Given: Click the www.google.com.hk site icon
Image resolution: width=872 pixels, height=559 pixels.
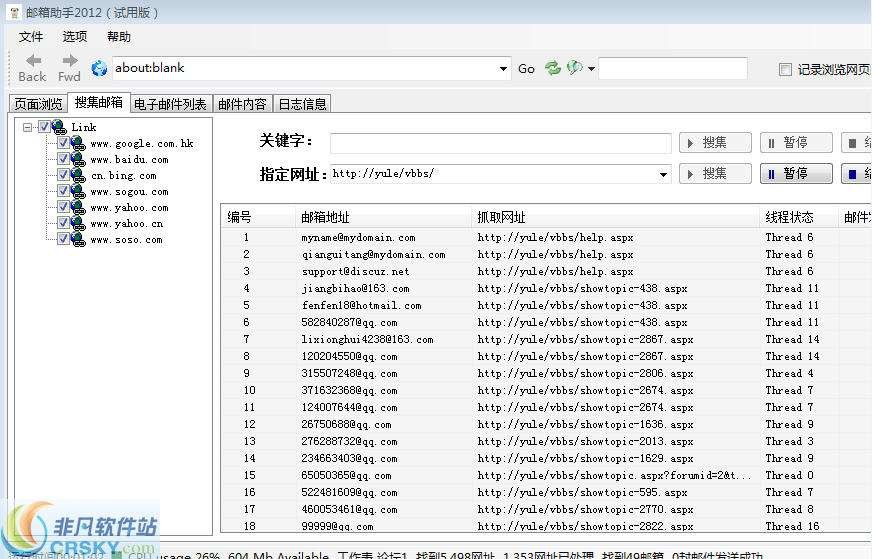Looking at the screenshot, I should click(x=78, y=144).
